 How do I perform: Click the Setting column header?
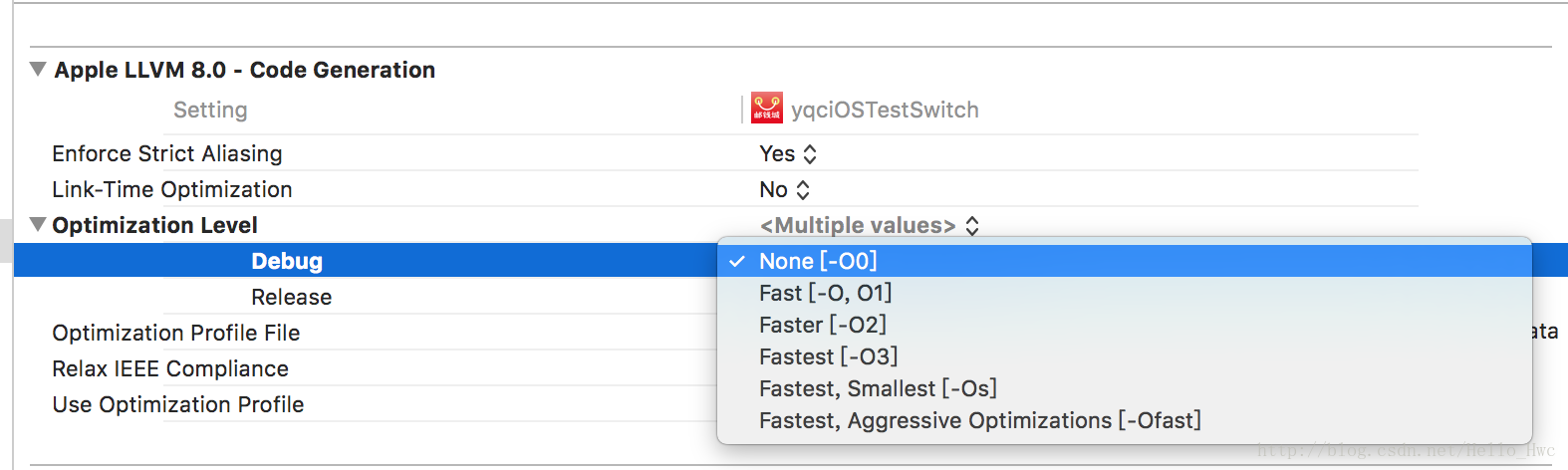209,110
